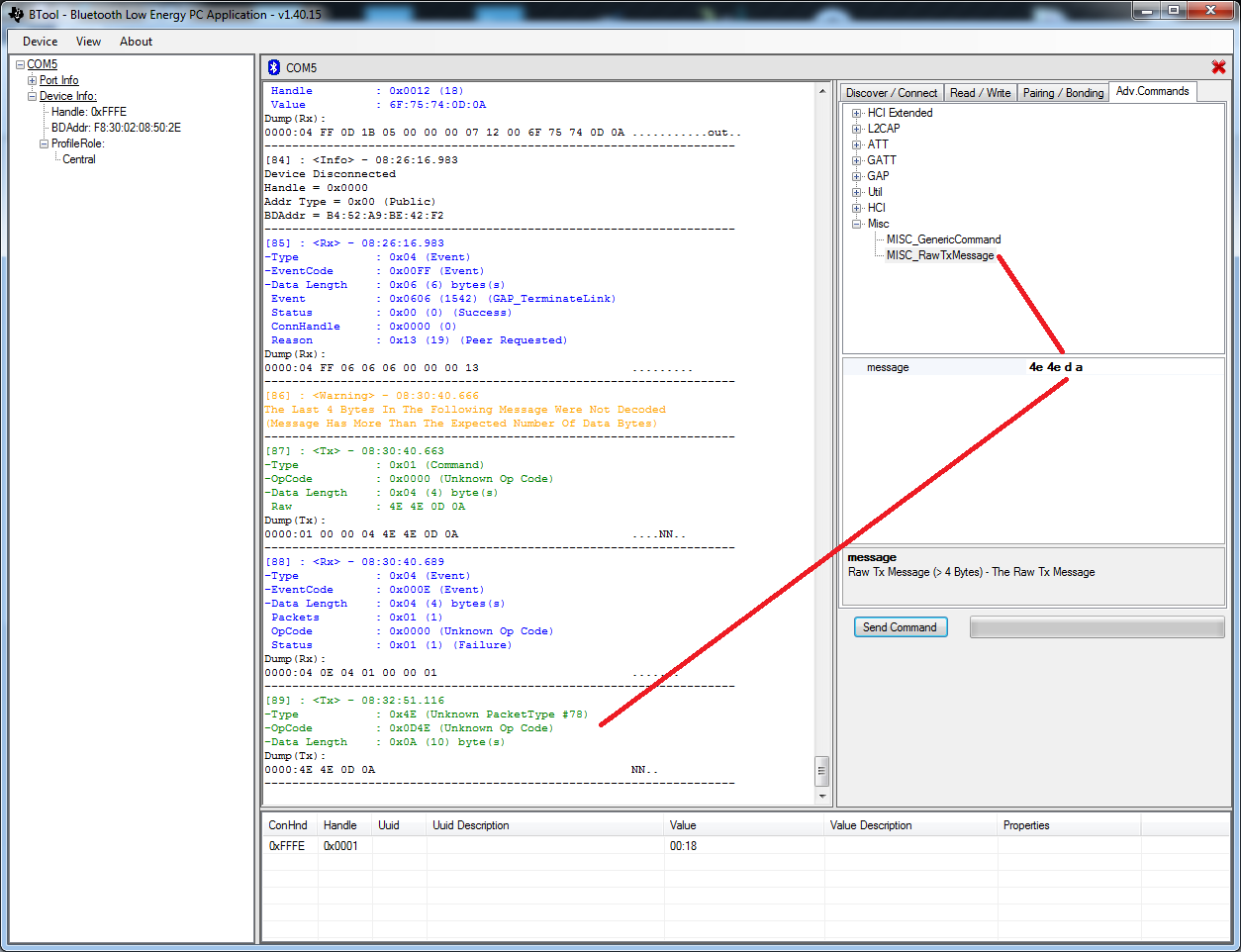Viewport: 1241px width, 952px height.
Task: Select Central profile role entry
Action: [x=79, y=159]
